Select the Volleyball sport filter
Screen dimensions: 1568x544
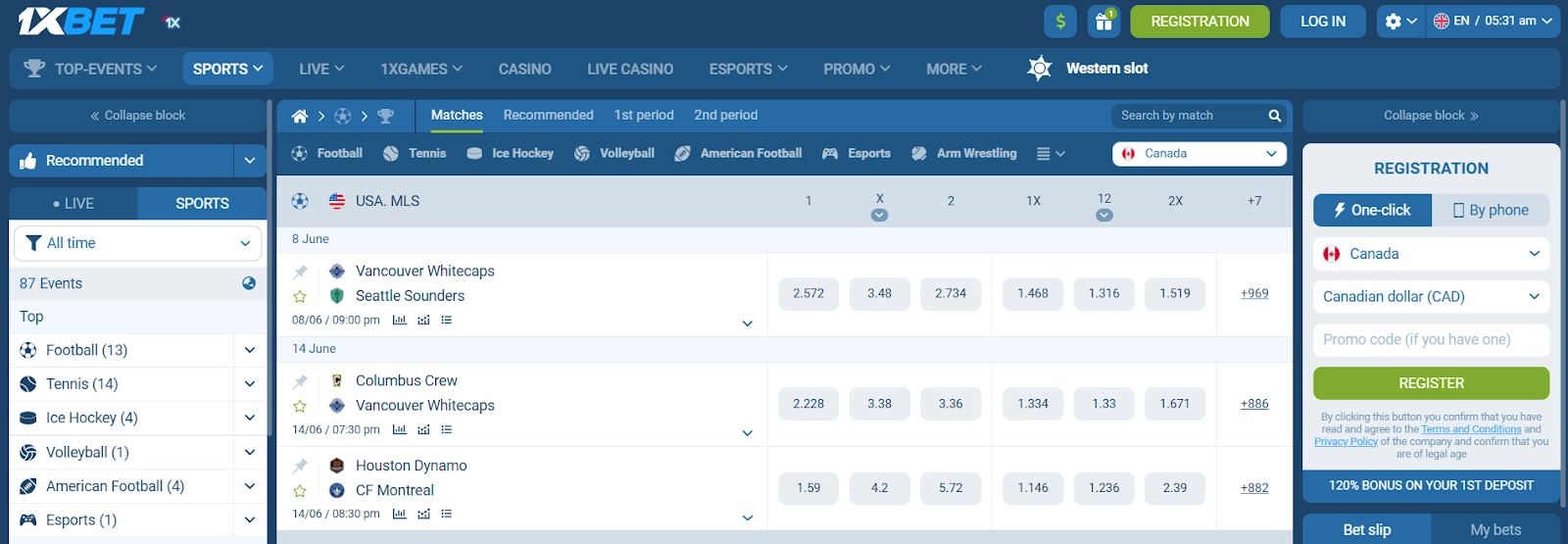tap(614, 154)
